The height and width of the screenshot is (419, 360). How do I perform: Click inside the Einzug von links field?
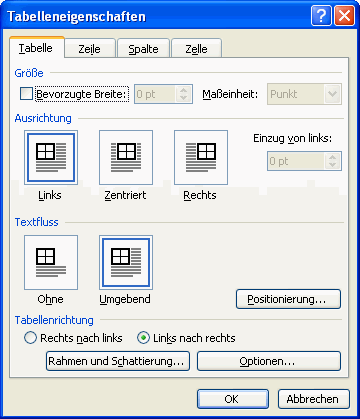pyautogui.click(x=296, y=161)
